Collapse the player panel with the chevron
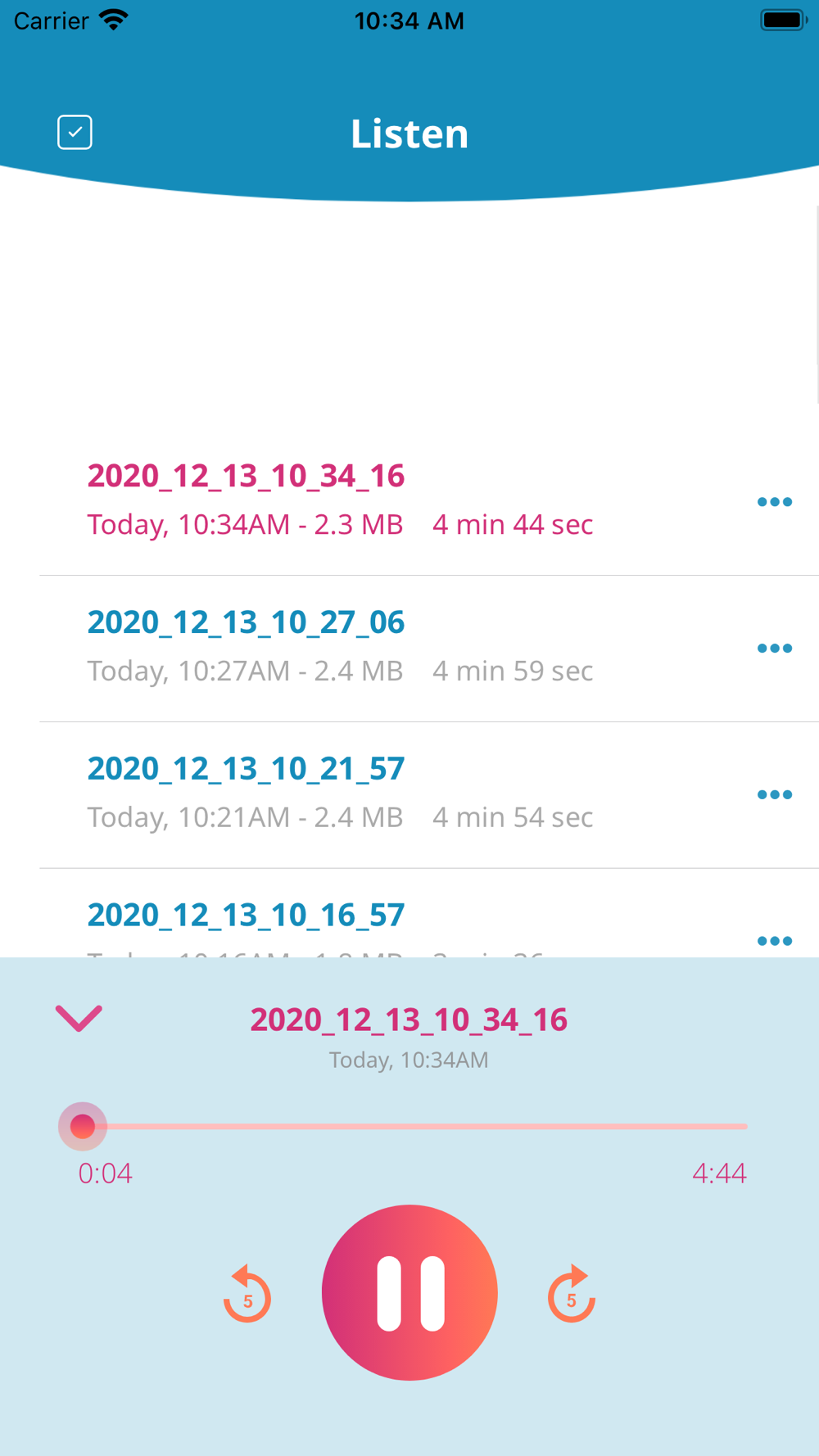The height and width of the screenshot is (1456, 819). point(79,1019)
